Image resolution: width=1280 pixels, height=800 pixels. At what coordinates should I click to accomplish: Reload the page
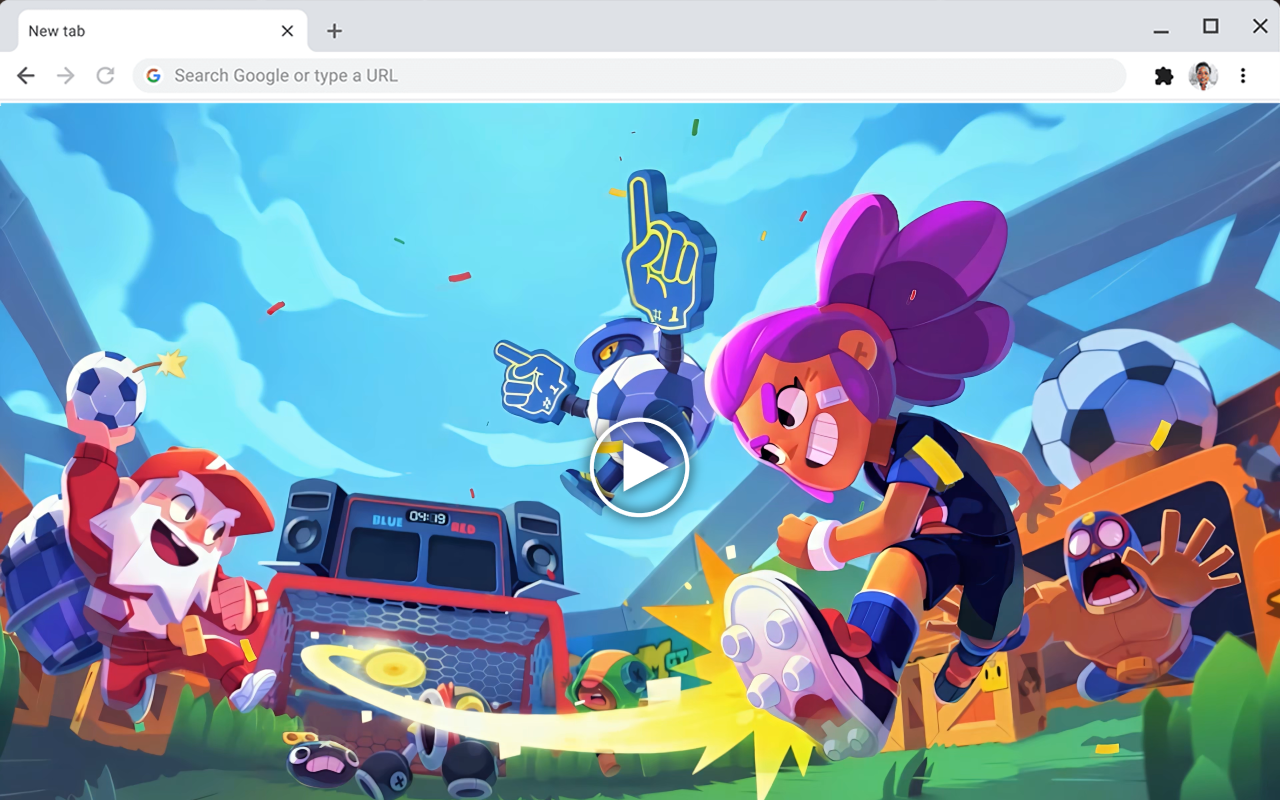(105, 76)
